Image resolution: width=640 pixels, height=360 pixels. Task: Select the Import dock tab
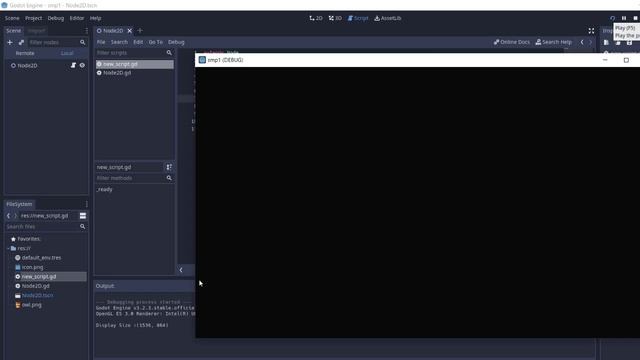[36, 31]
